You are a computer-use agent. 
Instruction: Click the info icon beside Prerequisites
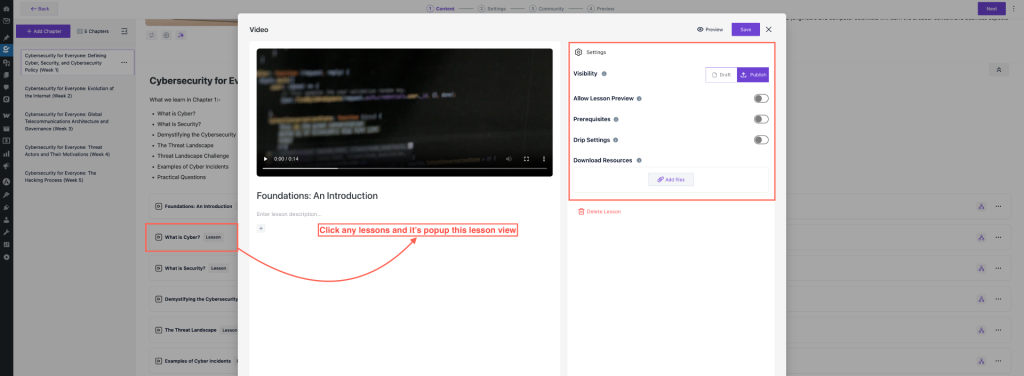click(616, 119)
